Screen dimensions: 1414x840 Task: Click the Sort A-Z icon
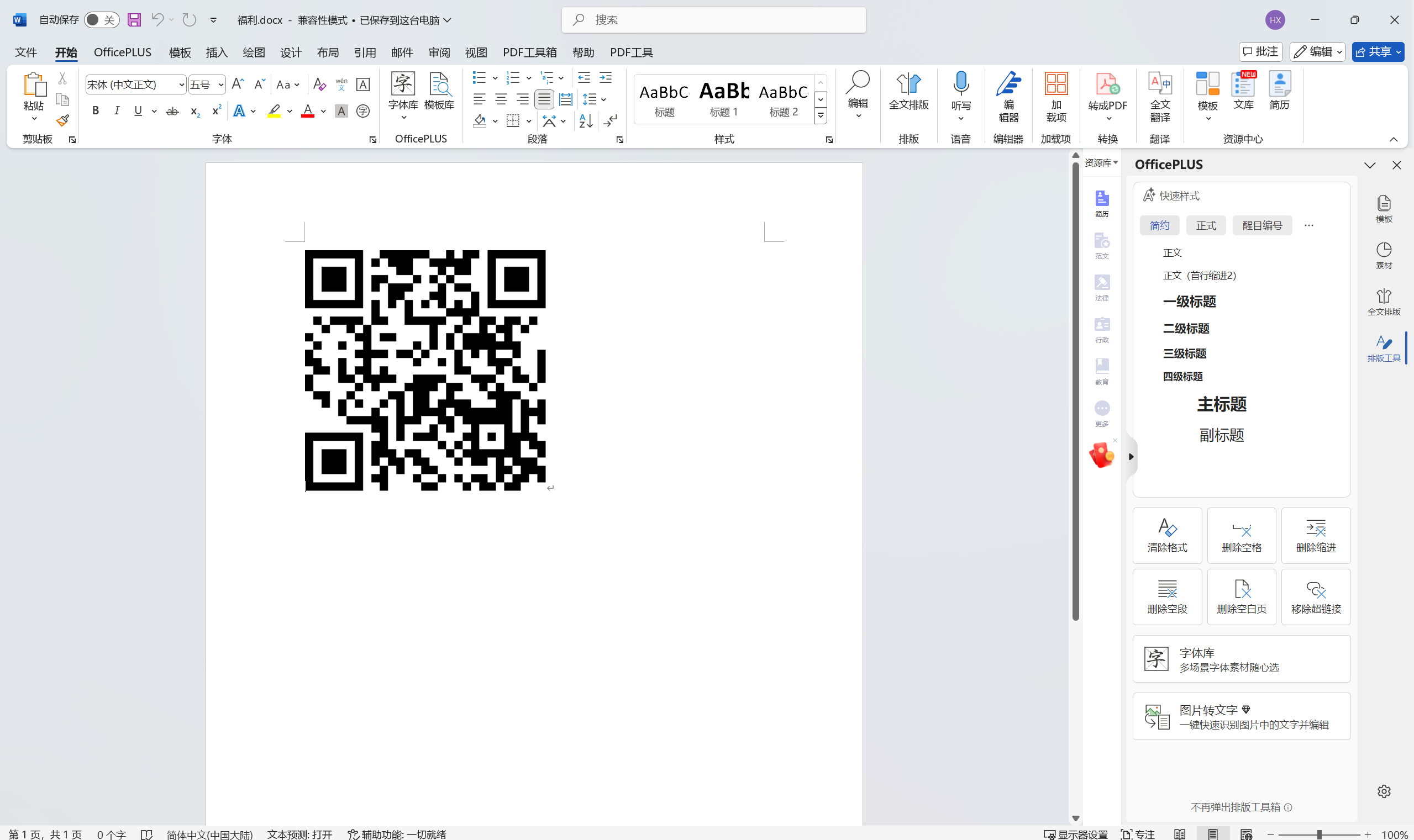pos(586,120)
